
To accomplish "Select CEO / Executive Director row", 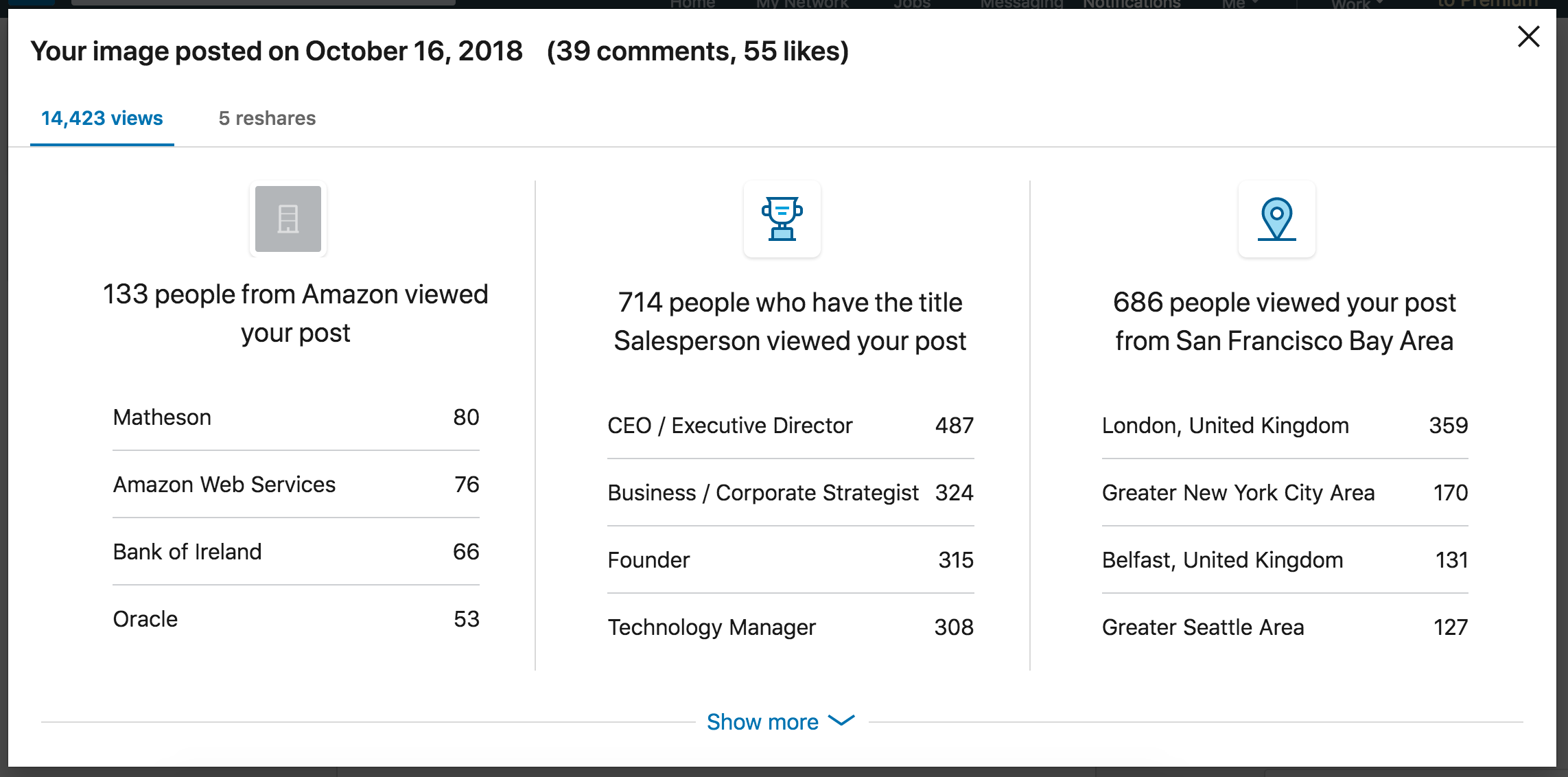I will tap(791, 426).
